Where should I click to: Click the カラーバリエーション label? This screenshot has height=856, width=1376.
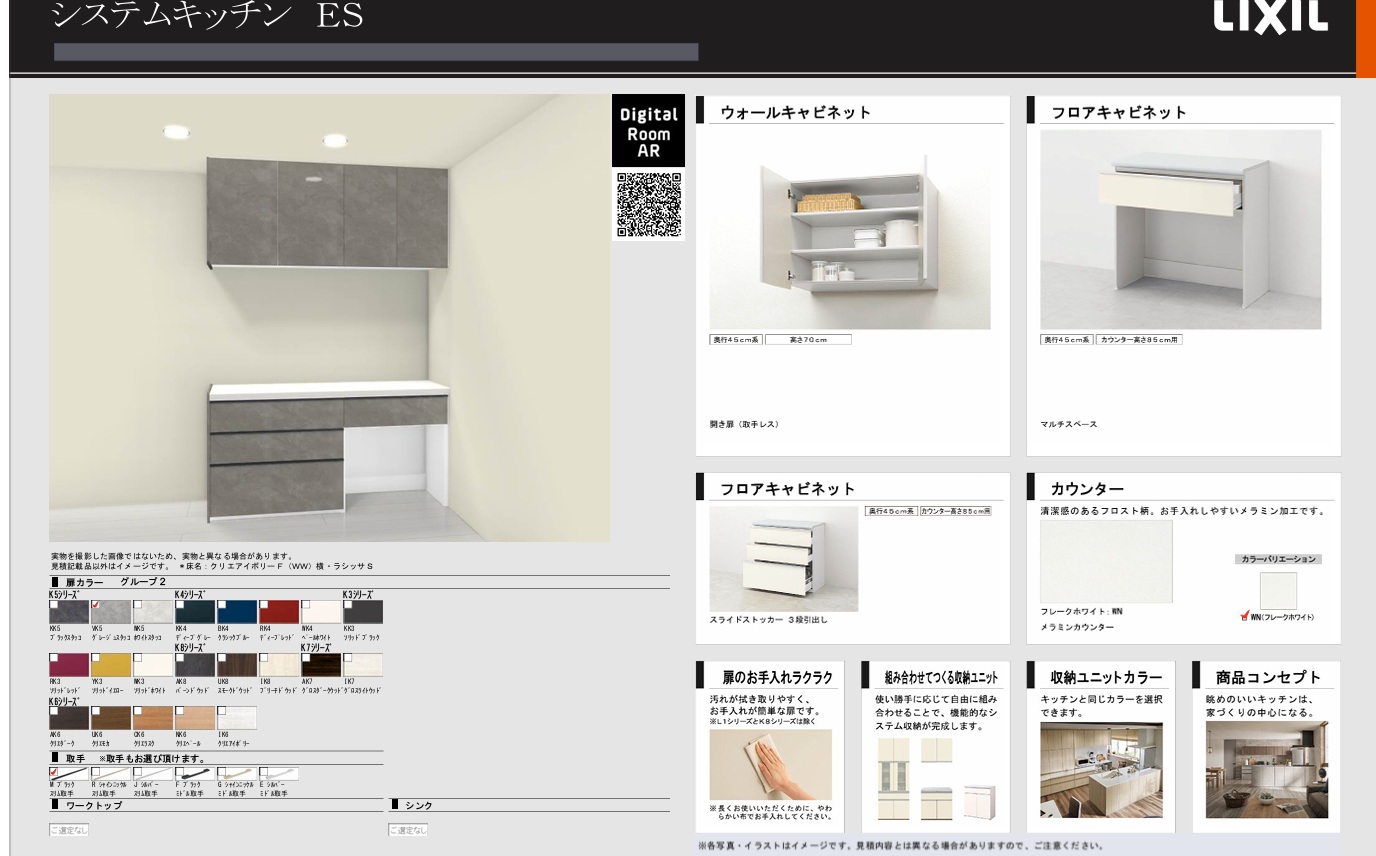(1278, 559)
